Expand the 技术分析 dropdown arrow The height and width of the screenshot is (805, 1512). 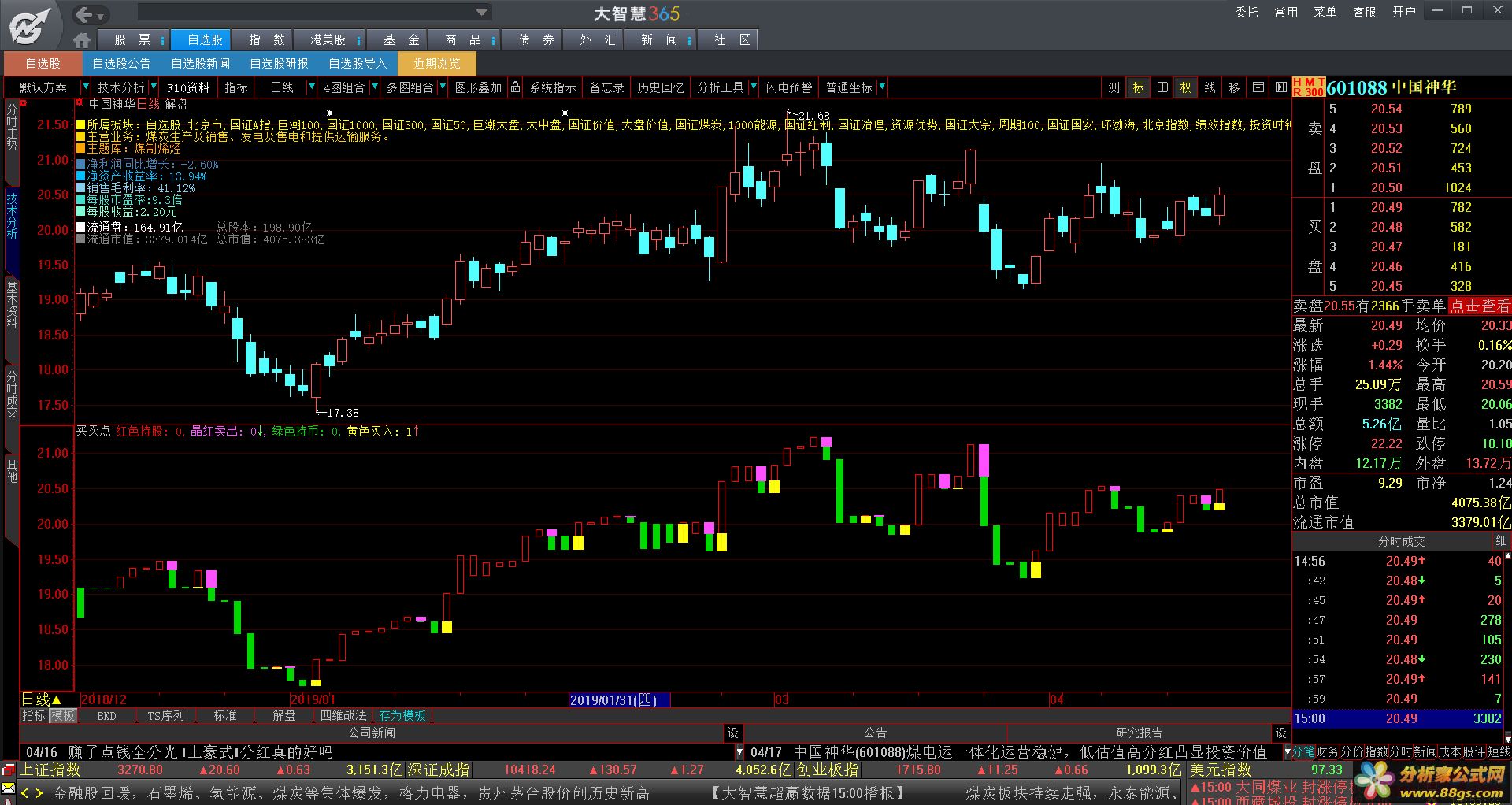tap(154, 87)
